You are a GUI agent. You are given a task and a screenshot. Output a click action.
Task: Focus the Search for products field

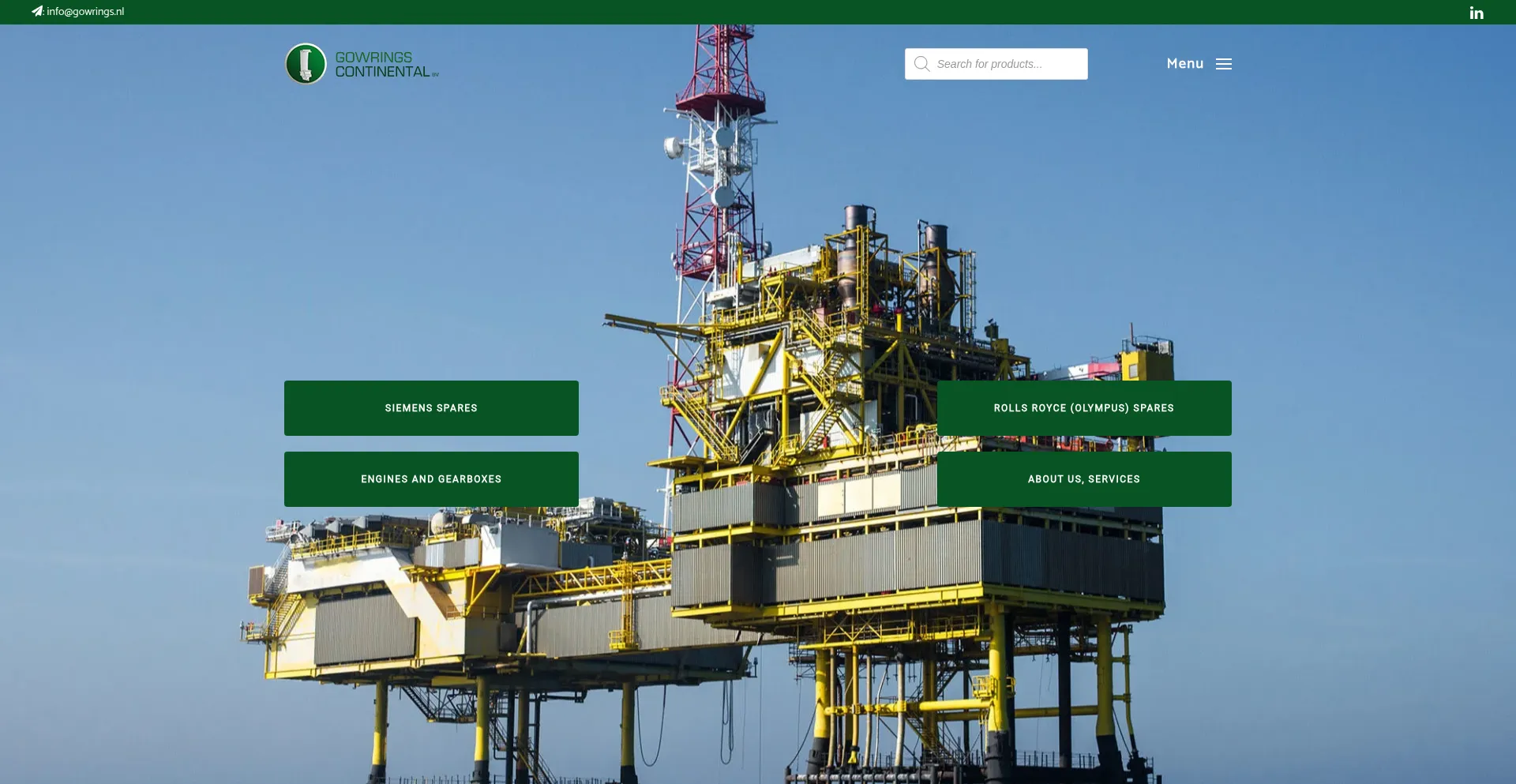click(x=1007, y=64)
